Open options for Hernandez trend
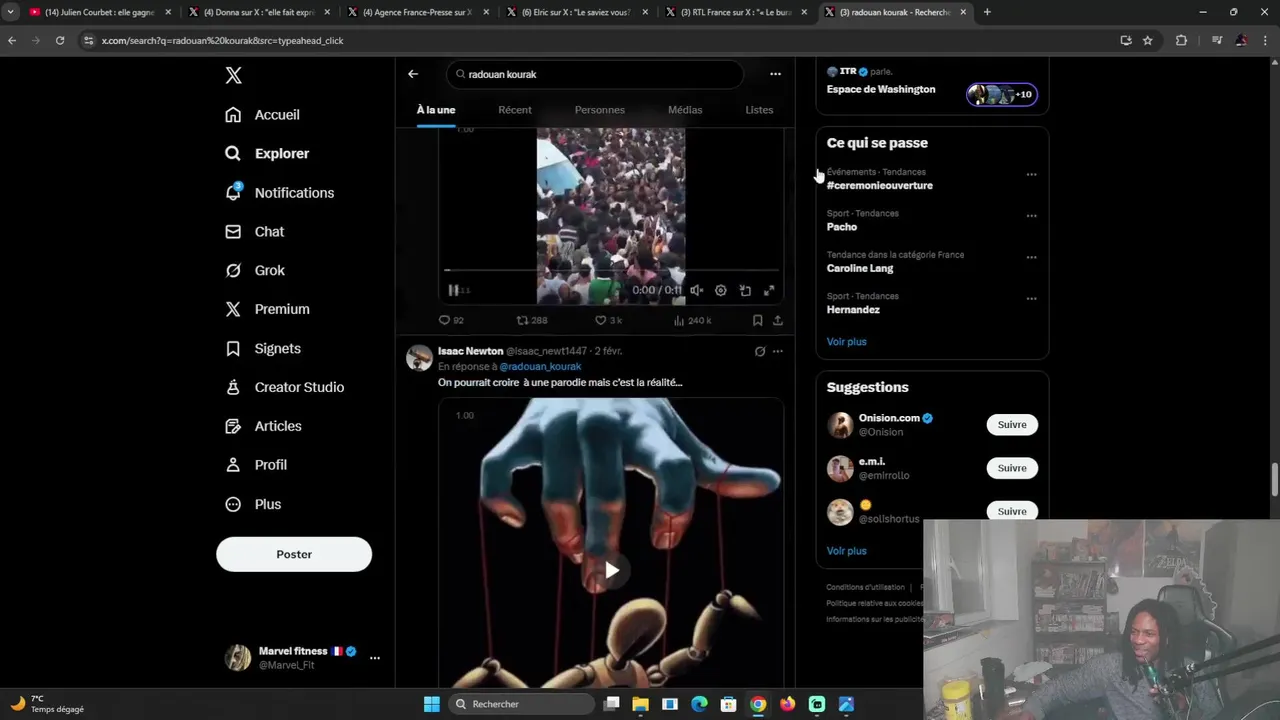 tap(1031, 299)
